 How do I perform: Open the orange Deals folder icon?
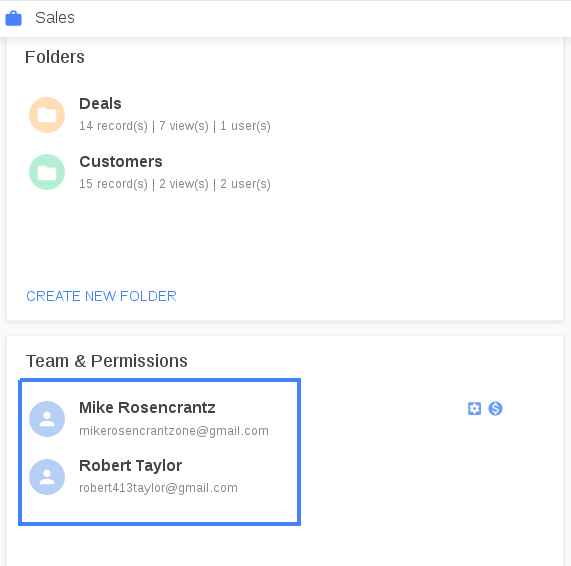click(47, 115)
